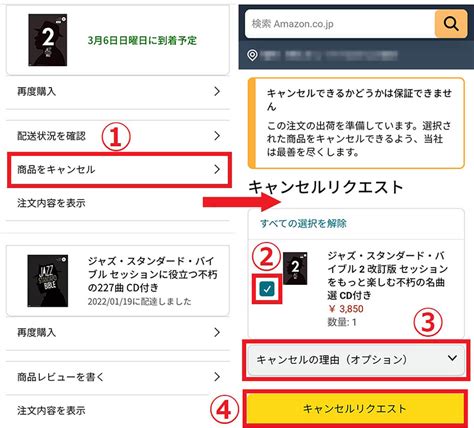The image size is (474, 428).
Task: Uncheck the jazz book item checkbox
Action: 267,289
